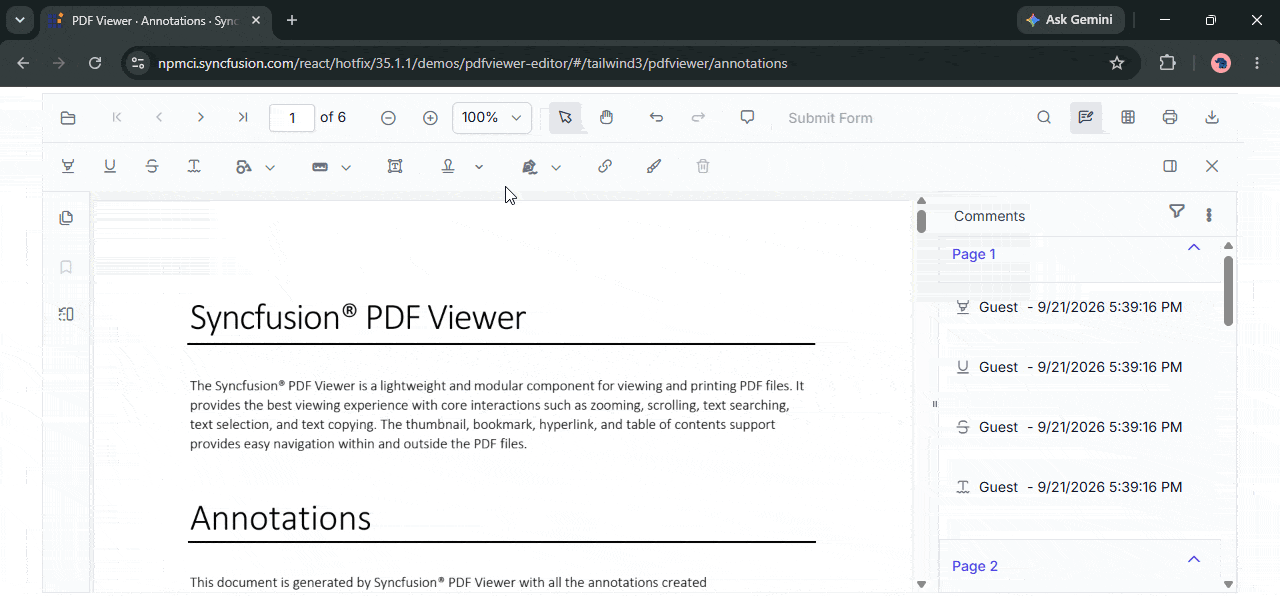Screen dimensions: 1280x596
Task: Open a PDF file with folder icon
Action: [68, 118]
